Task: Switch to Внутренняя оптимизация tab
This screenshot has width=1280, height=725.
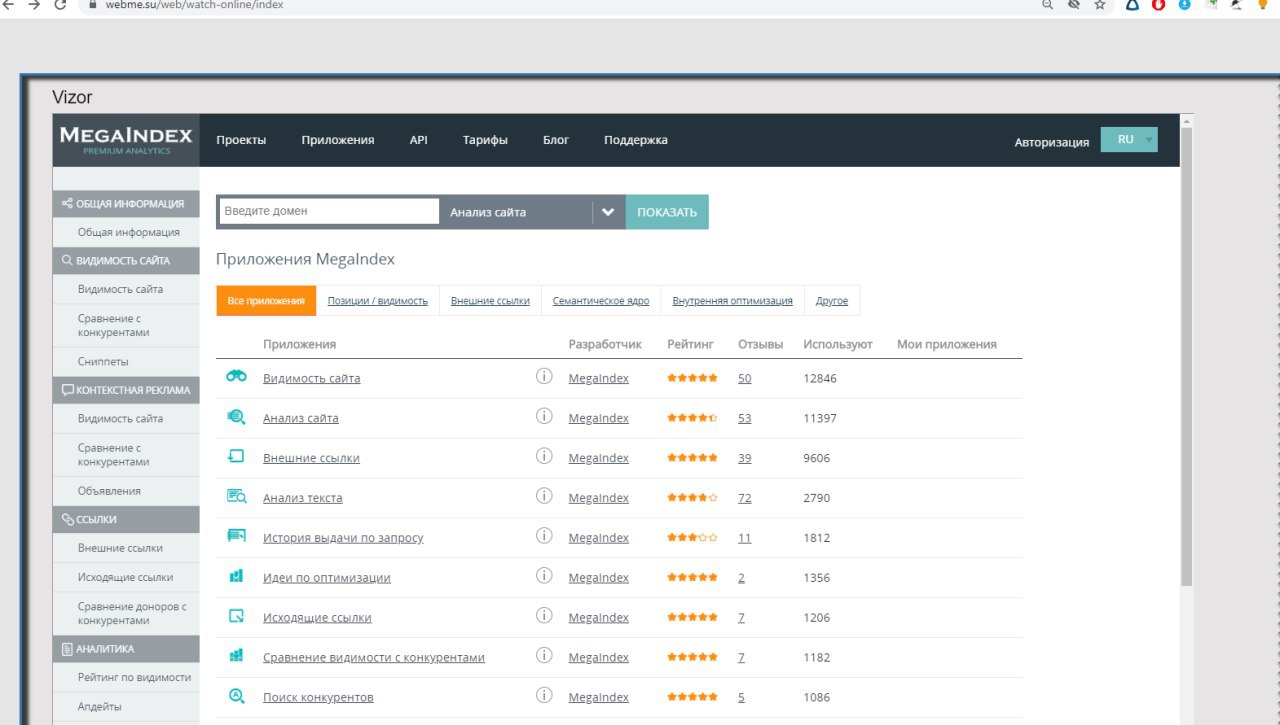Action: (733, 300)
